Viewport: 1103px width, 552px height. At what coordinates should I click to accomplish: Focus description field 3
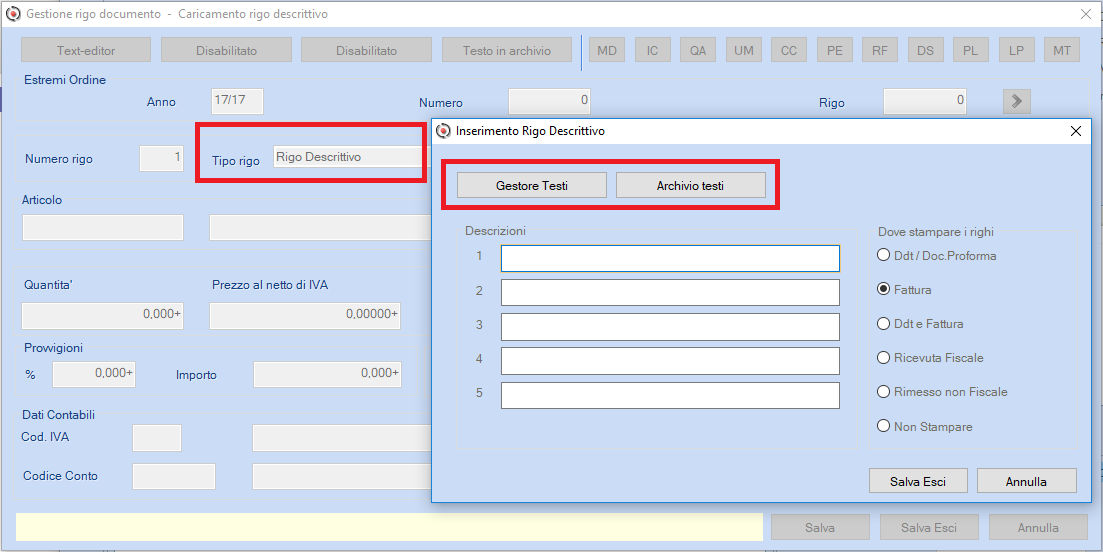click(670, 326)
